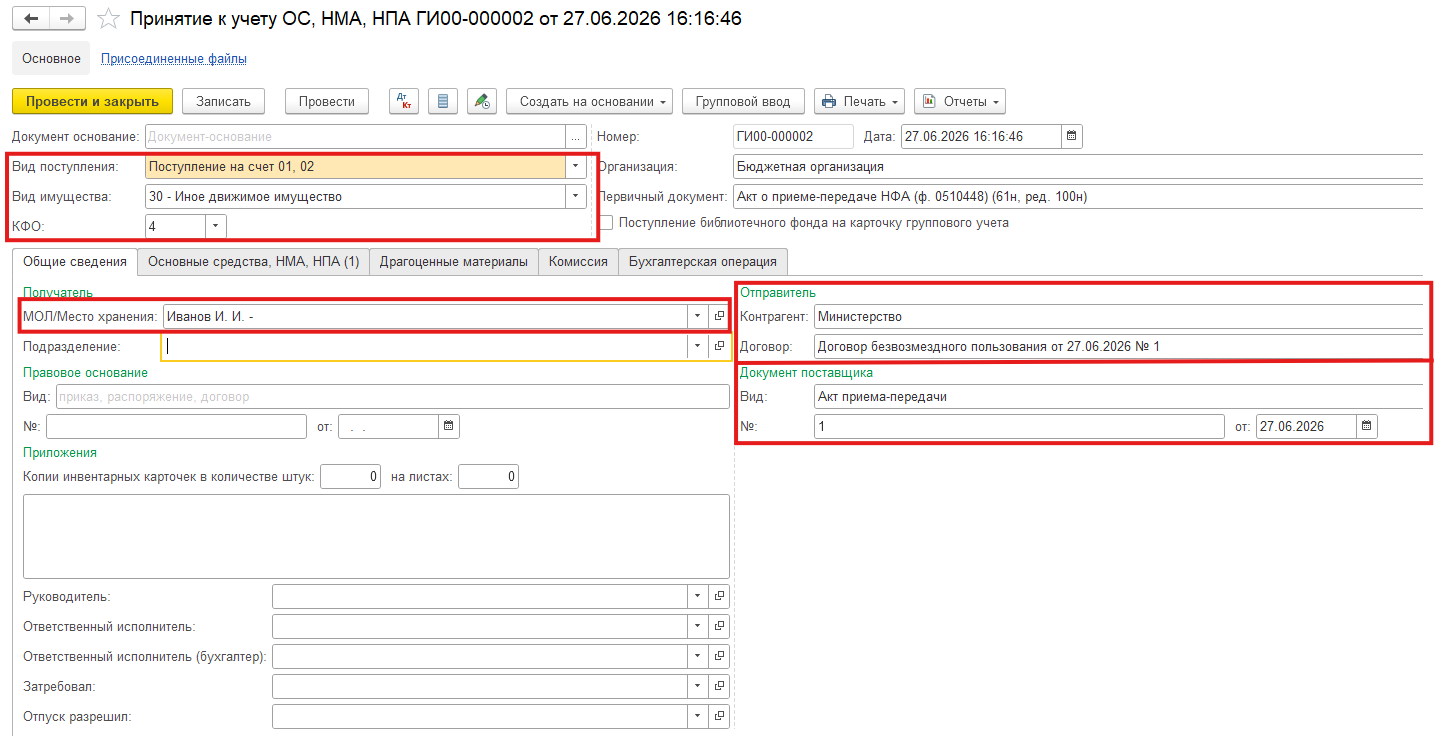Open calendar for Документ поставщика date

pos(1366,427)
